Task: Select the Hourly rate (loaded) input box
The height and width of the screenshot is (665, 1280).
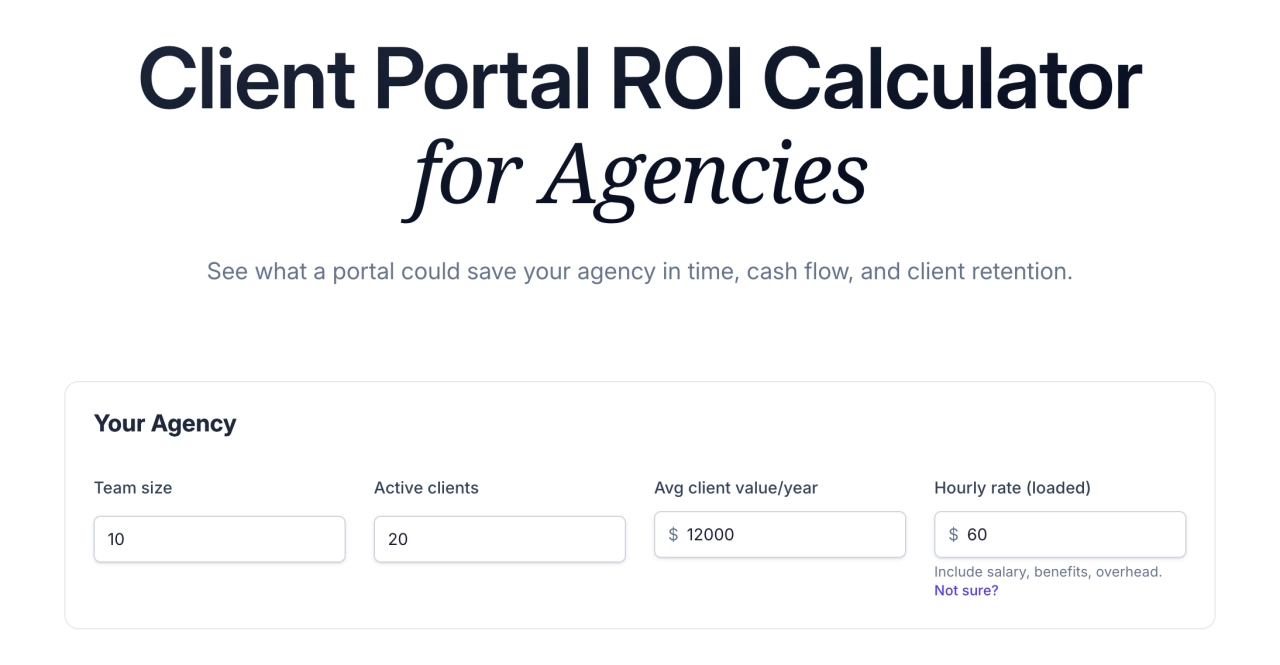Action: click(x=1070, y=535)
